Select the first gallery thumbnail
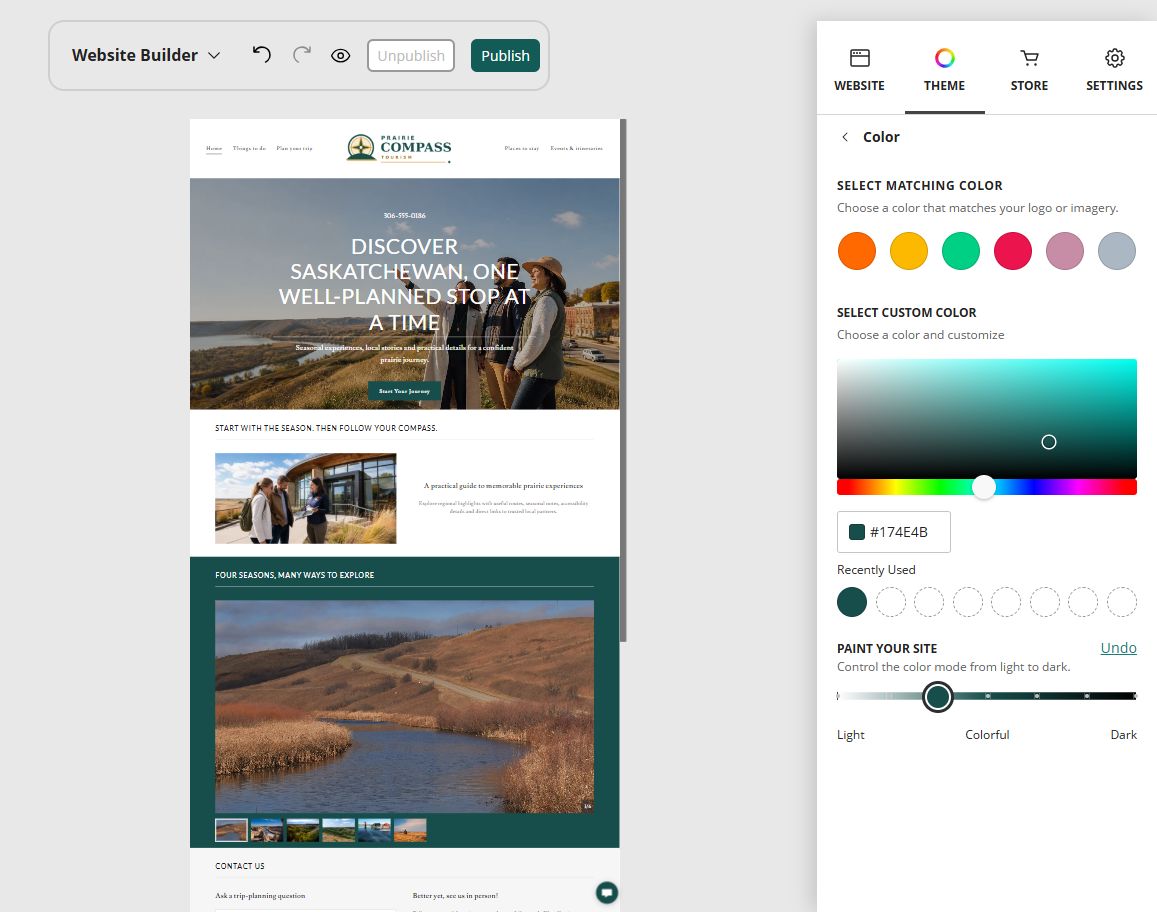 point(231,830)
